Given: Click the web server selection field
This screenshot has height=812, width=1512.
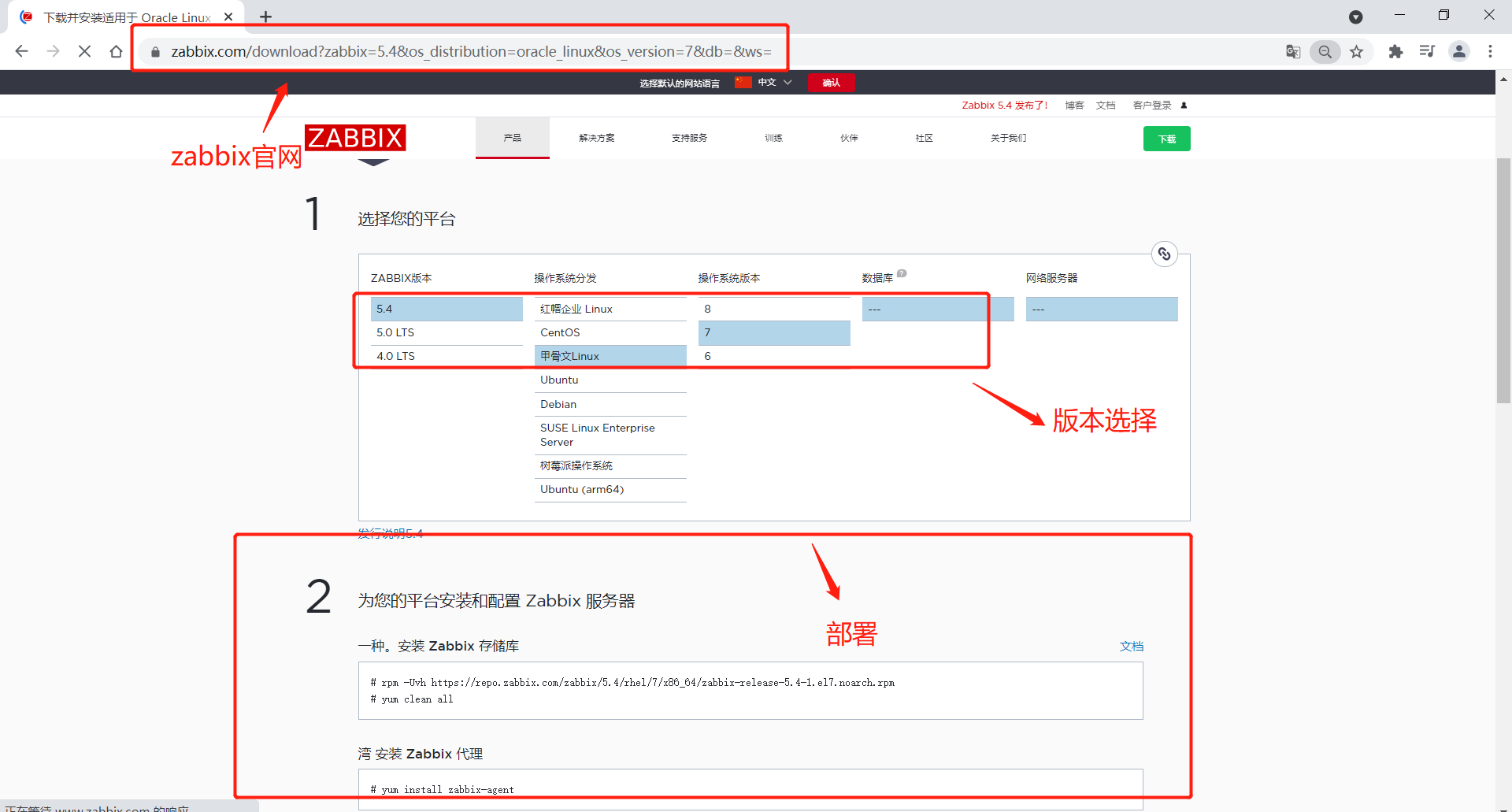Looking at the screenshot, I should point(1102,309).
